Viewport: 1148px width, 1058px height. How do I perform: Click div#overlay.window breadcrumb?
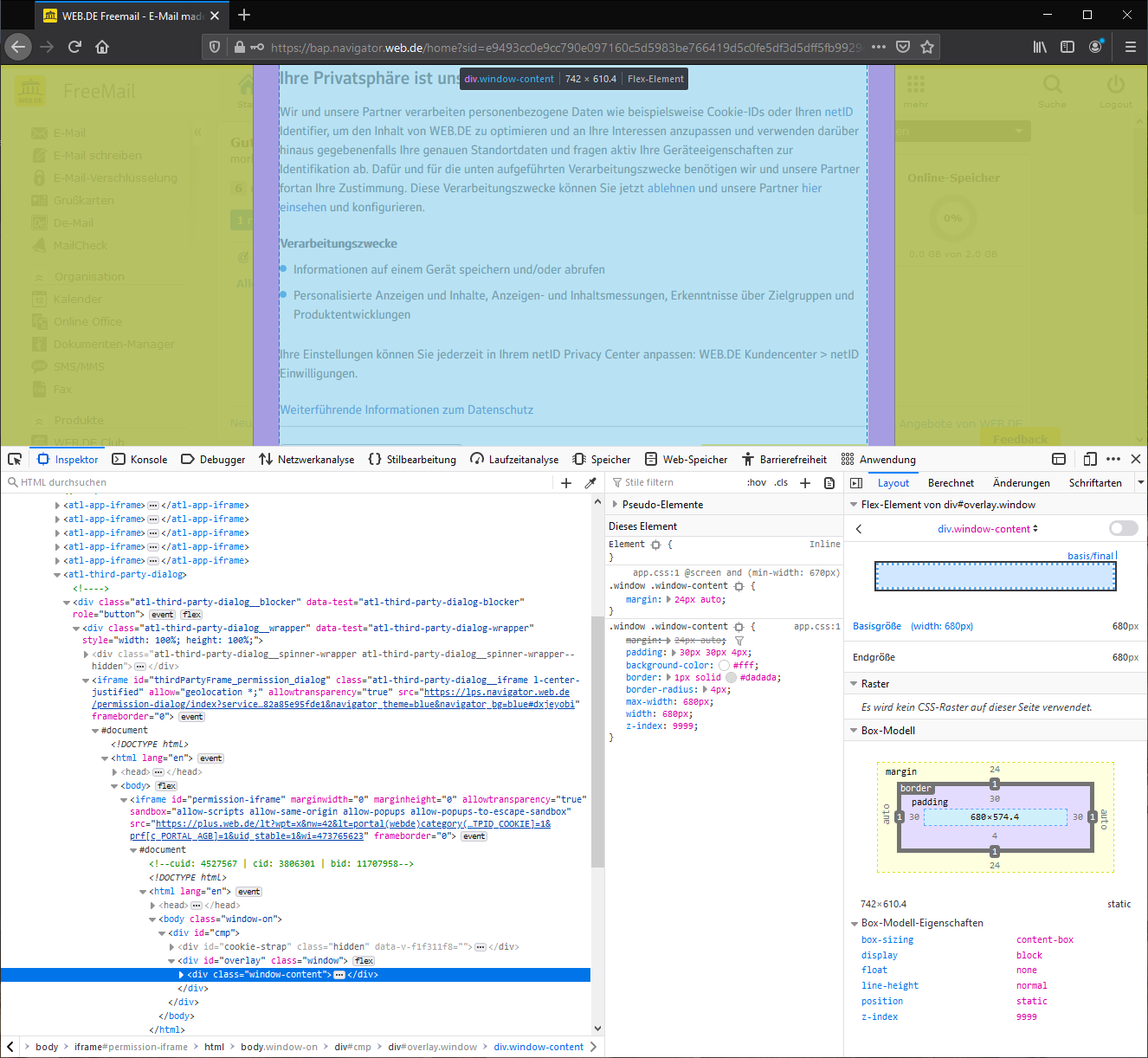(432, 1047)
